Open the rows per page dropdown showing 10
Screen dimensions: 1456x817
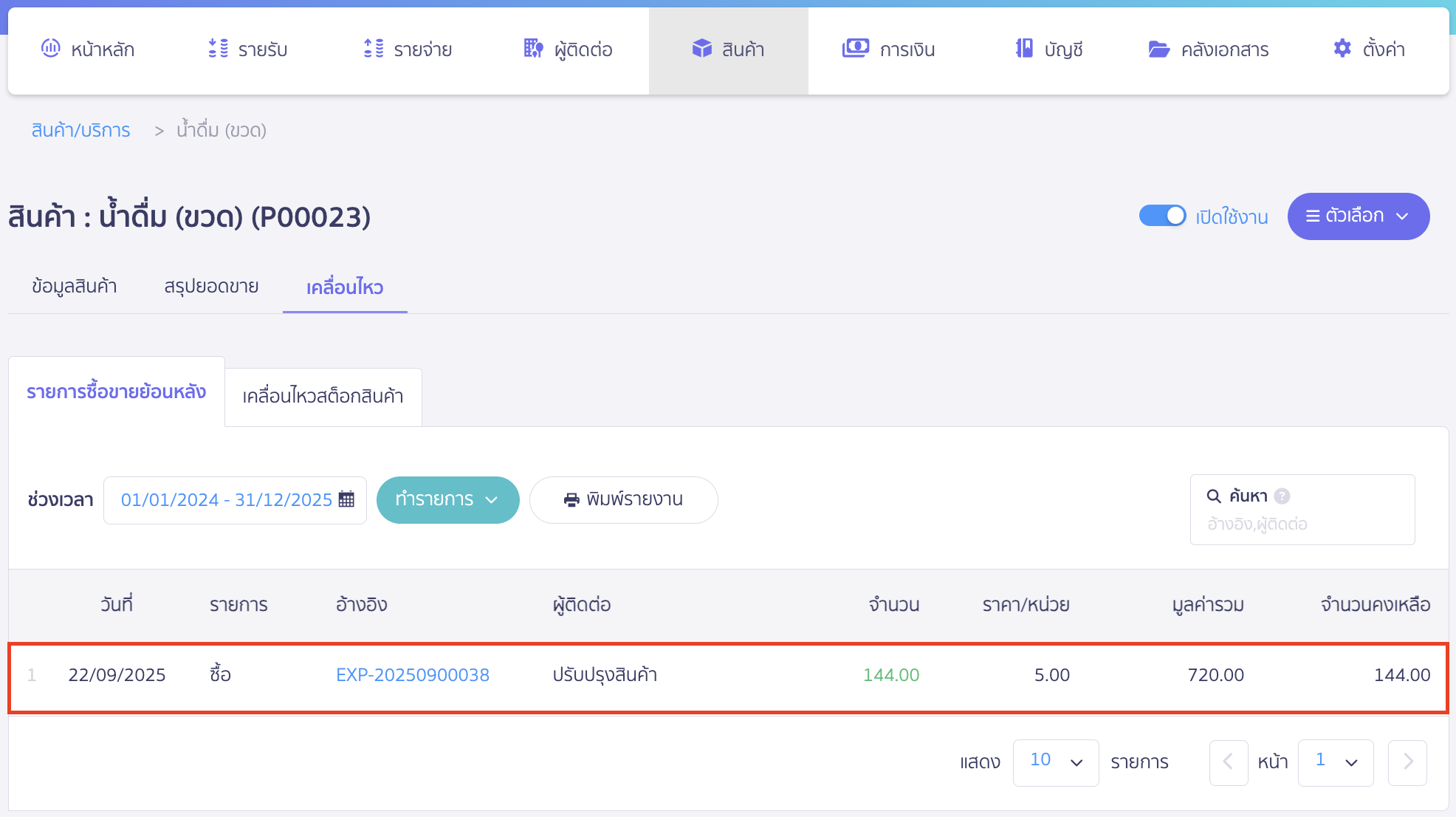pyautogui.click(x=1055, y=762)
